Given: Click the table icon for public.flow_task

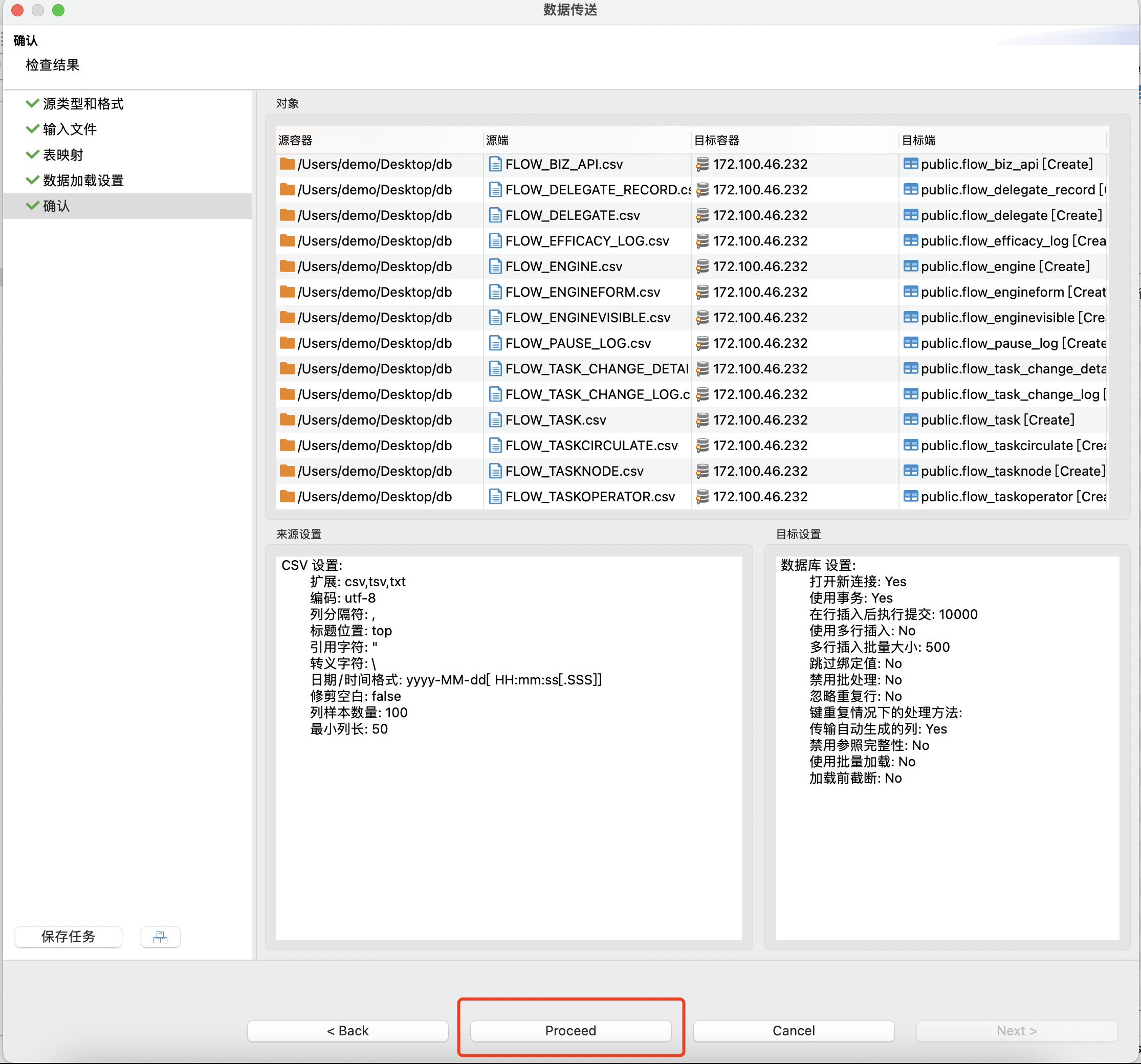Looking at the screenshot, I should coord(910,420).
